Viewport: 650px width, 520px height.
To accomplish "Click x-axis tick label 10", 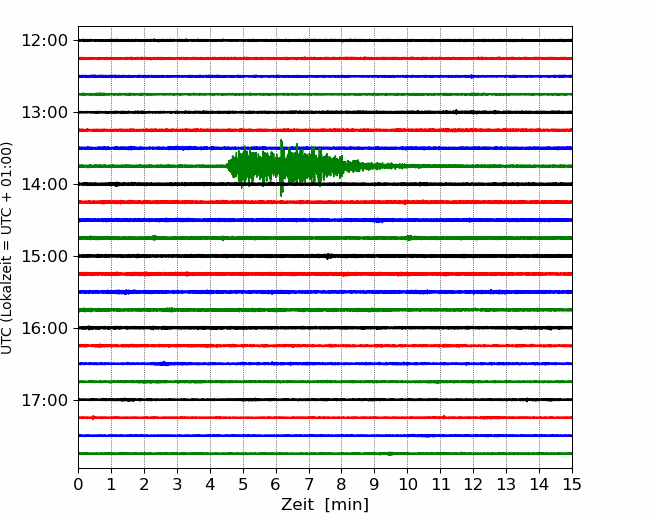I will pos(407,484).
